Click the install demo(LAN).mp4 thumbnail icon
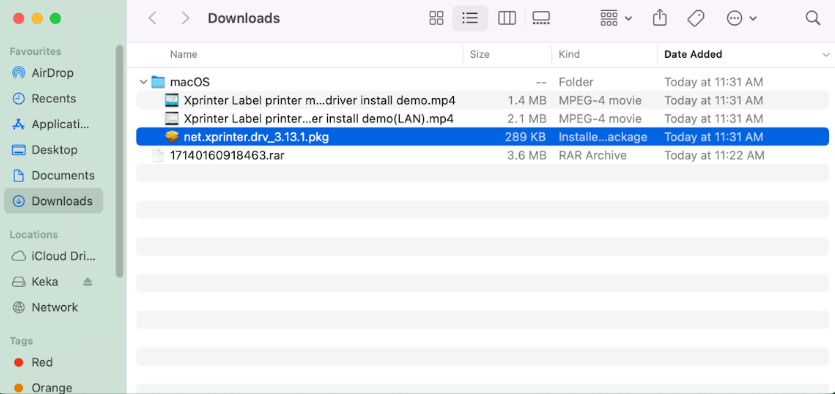 click(171, 118)
